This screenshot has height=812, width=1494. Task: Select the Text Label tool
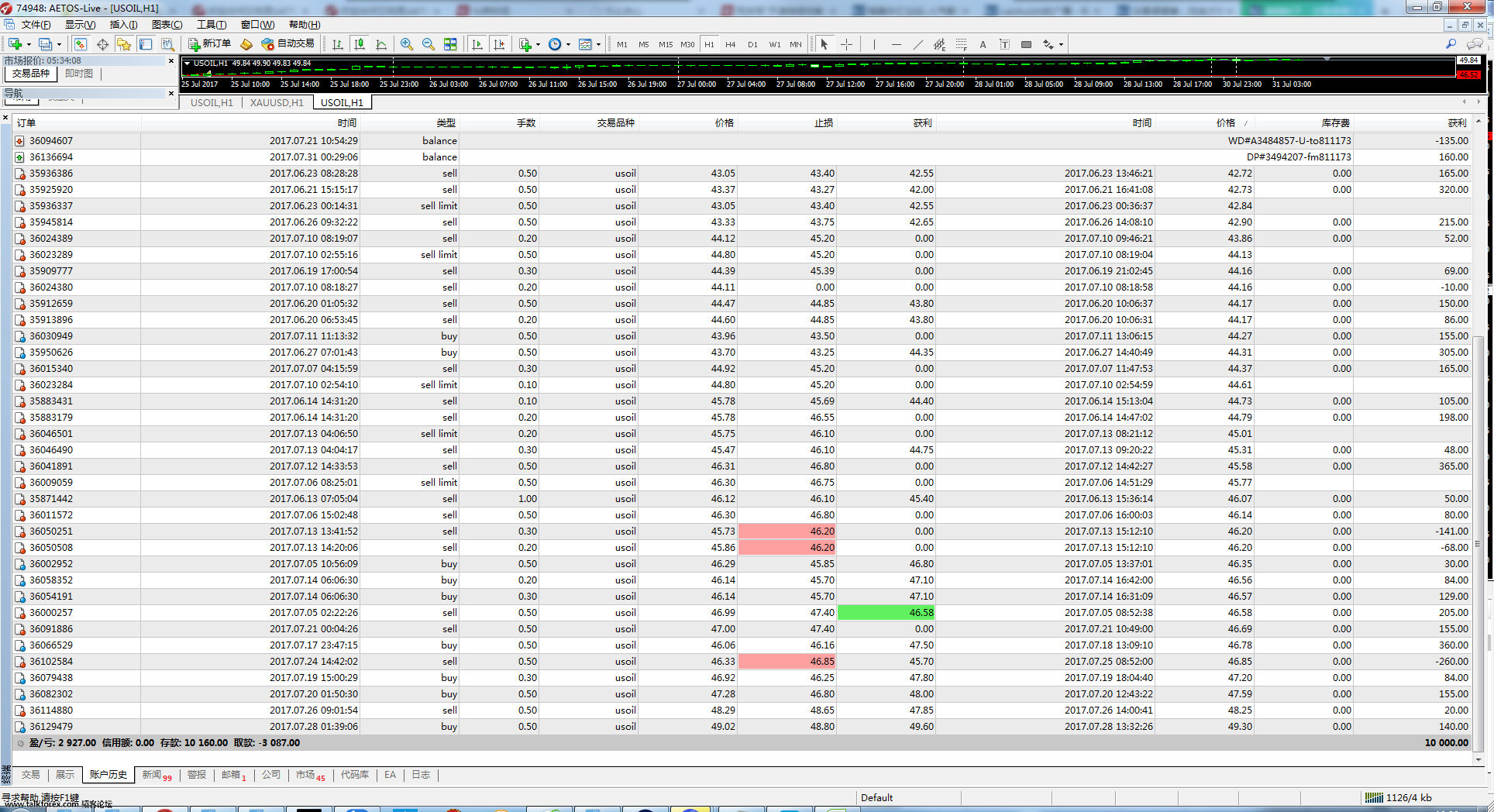tap(1004, 44)
